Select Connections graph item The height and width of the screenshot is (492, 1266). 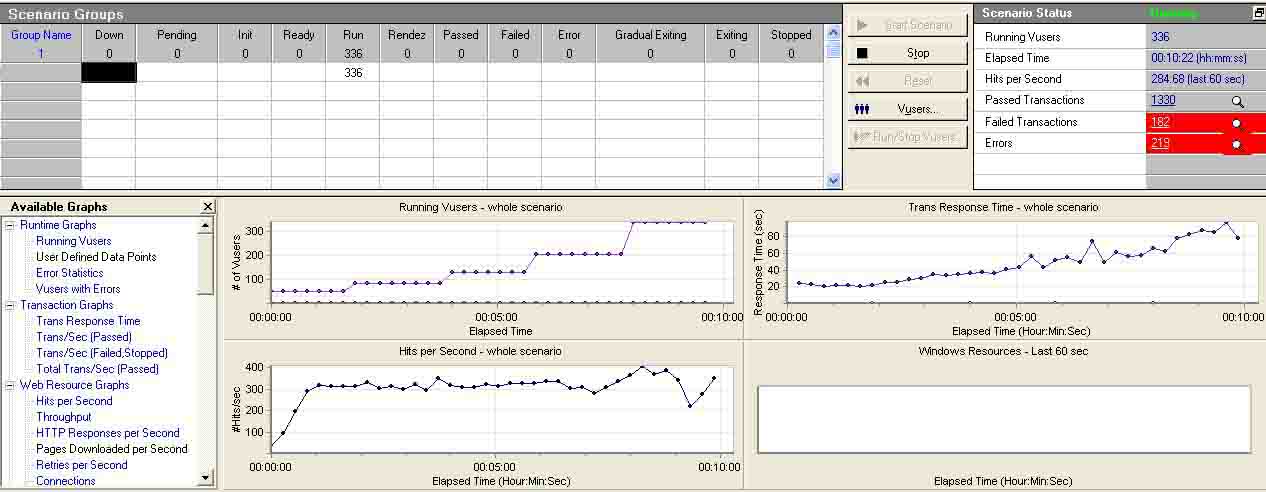tap(66, 481)
